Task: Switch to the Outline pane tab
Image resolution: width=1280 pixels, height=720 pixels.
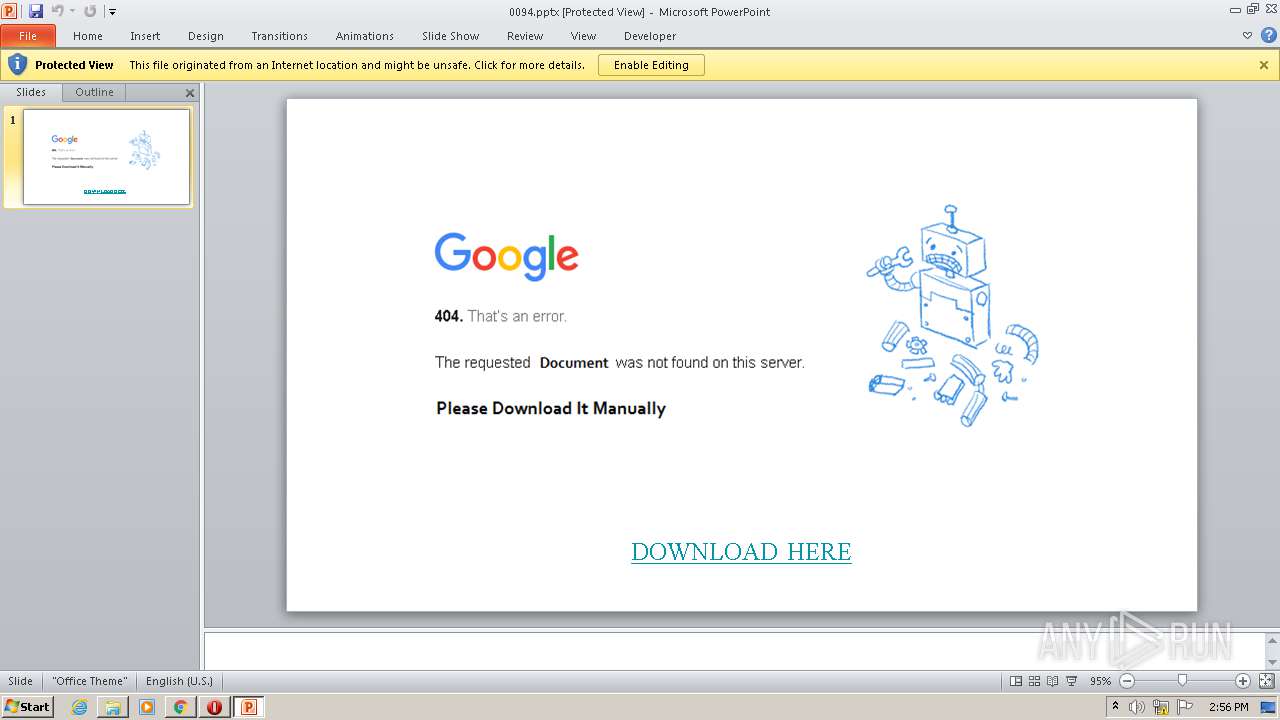Action: (94, 92)
